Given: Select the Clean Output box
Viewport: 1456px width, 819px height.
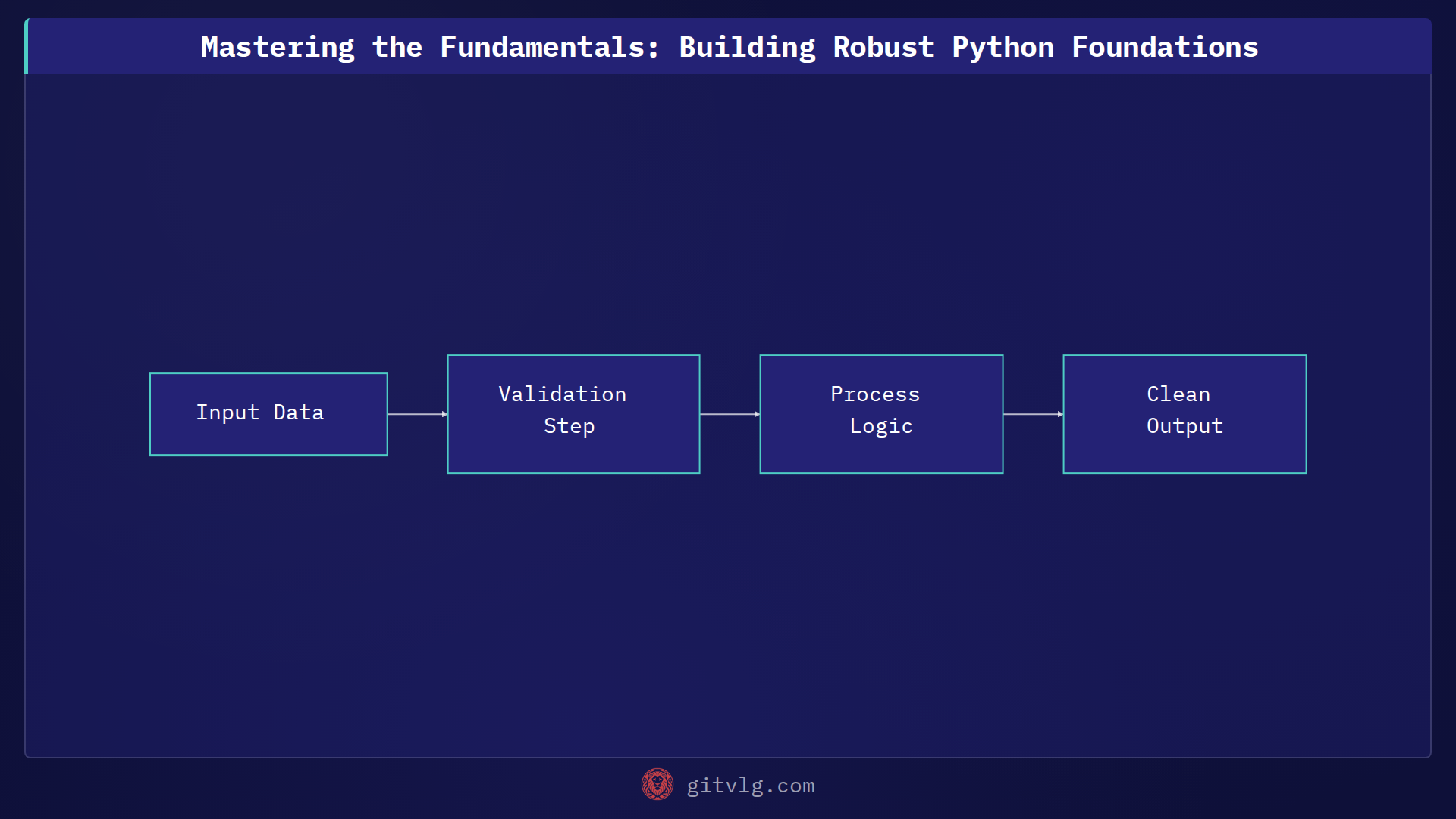Looking at the screenshot, I should (x=1185, y=414).
